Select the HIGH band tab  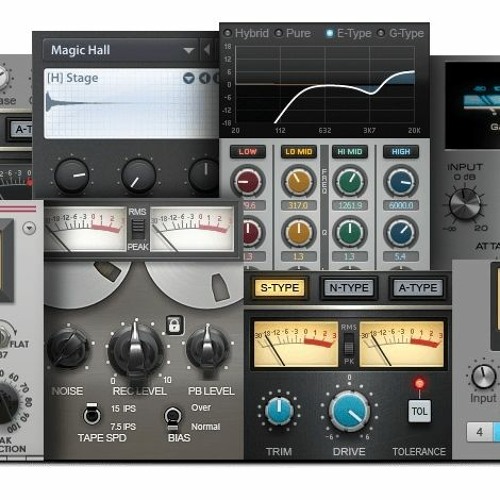pyautogui.click(x=401, y=152)
